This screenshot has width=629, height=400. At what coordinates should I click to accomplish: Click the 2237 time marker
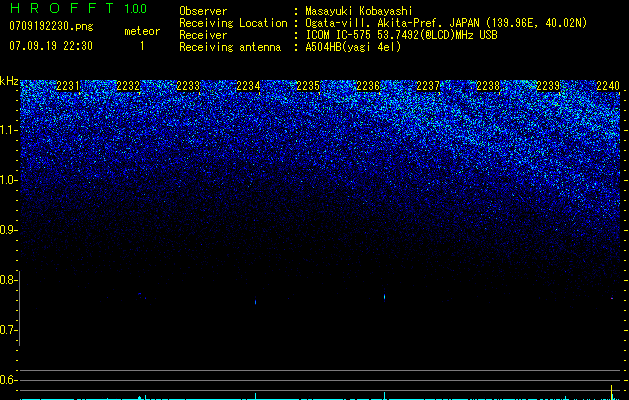(x=428, y=86)
